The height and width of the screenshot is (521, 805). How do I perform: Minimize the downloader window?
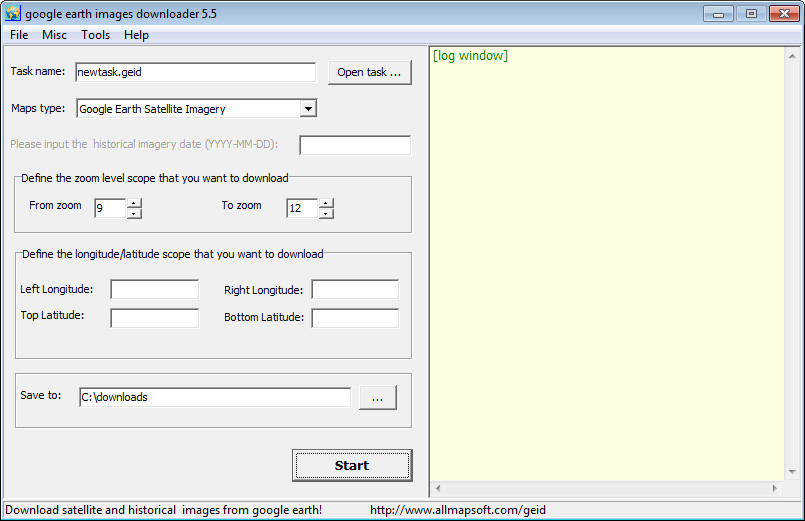point(718,14)
